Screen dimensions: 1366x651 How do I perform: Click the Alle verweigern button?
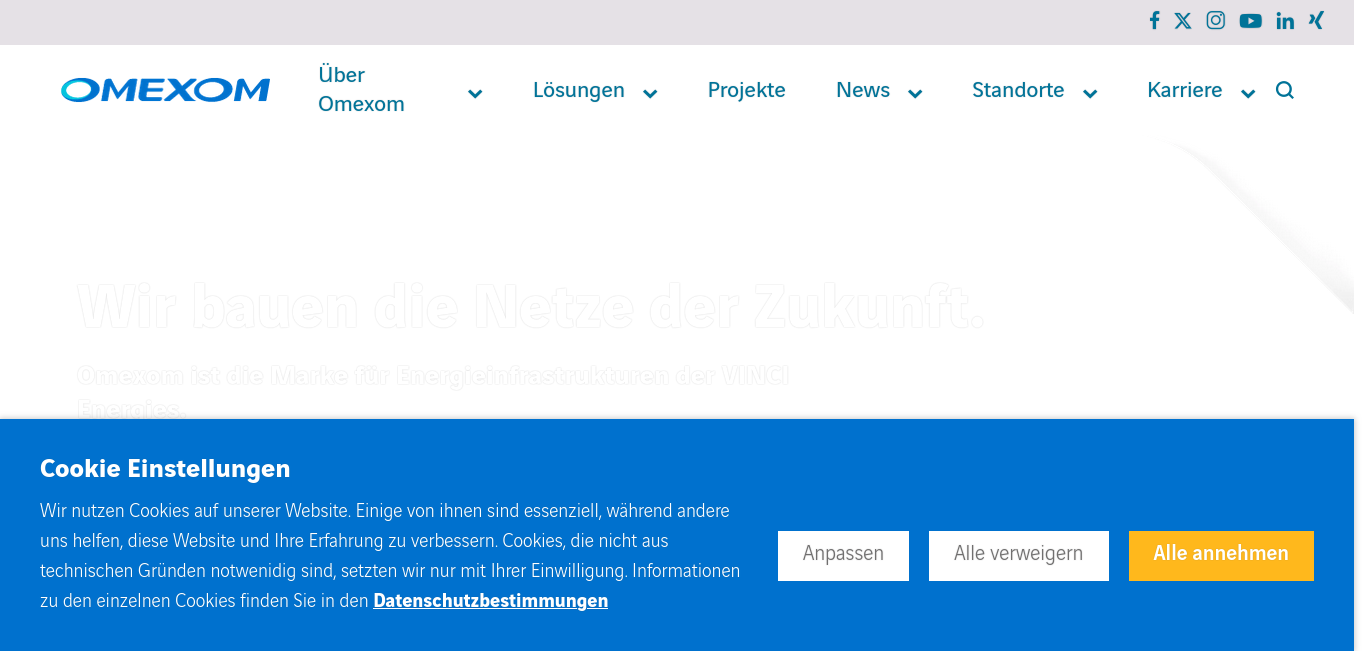(1018, 555)
